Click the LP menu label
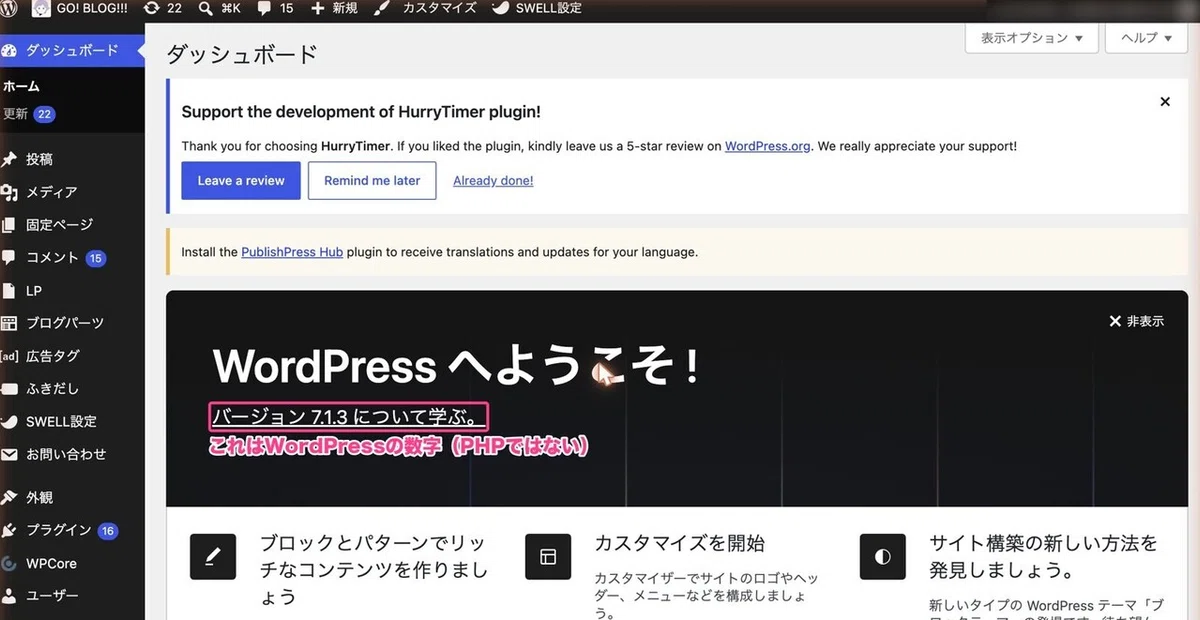This screenshot has width=1200, height=620. coord(34,291)
